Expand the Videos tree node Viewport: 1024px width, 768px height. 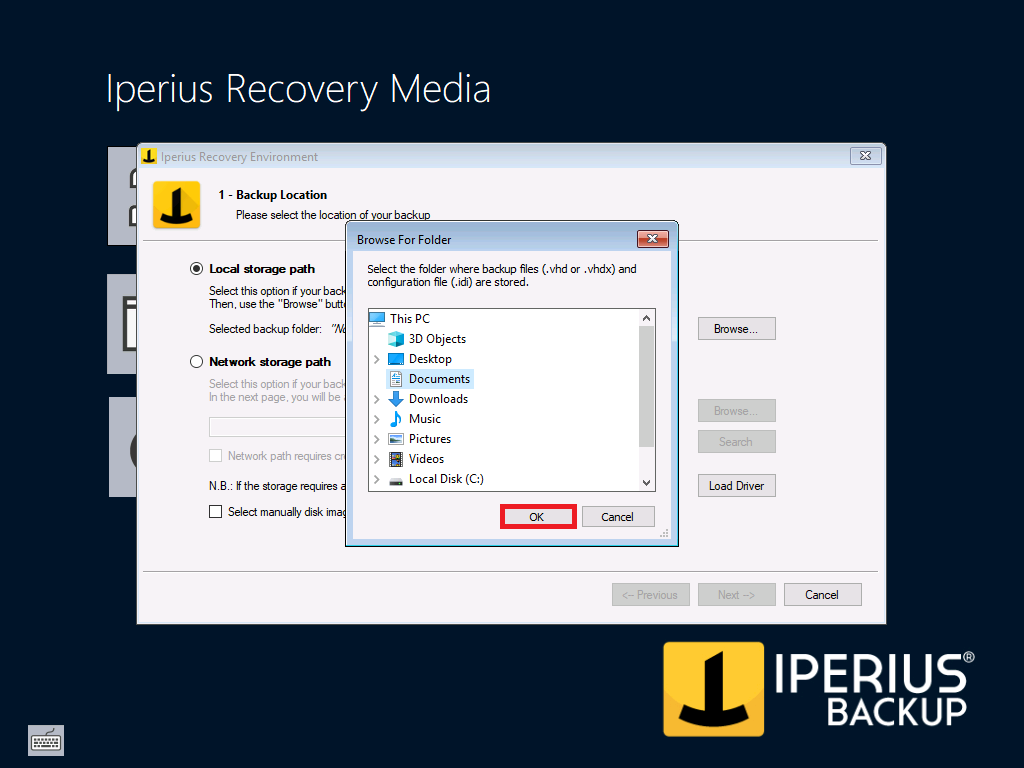coord(377,459)
